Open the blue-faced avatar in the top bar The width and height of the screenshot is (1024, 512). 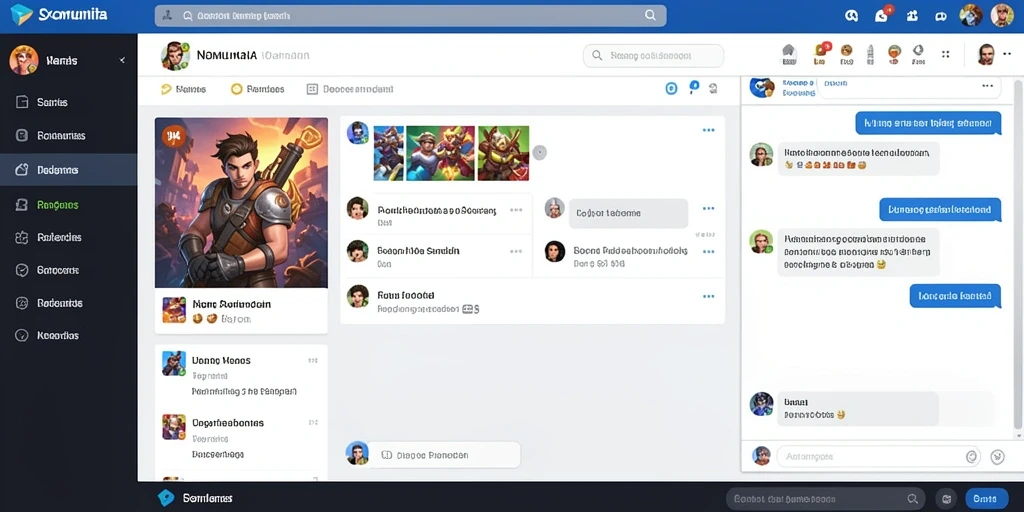tap(971, 16)
